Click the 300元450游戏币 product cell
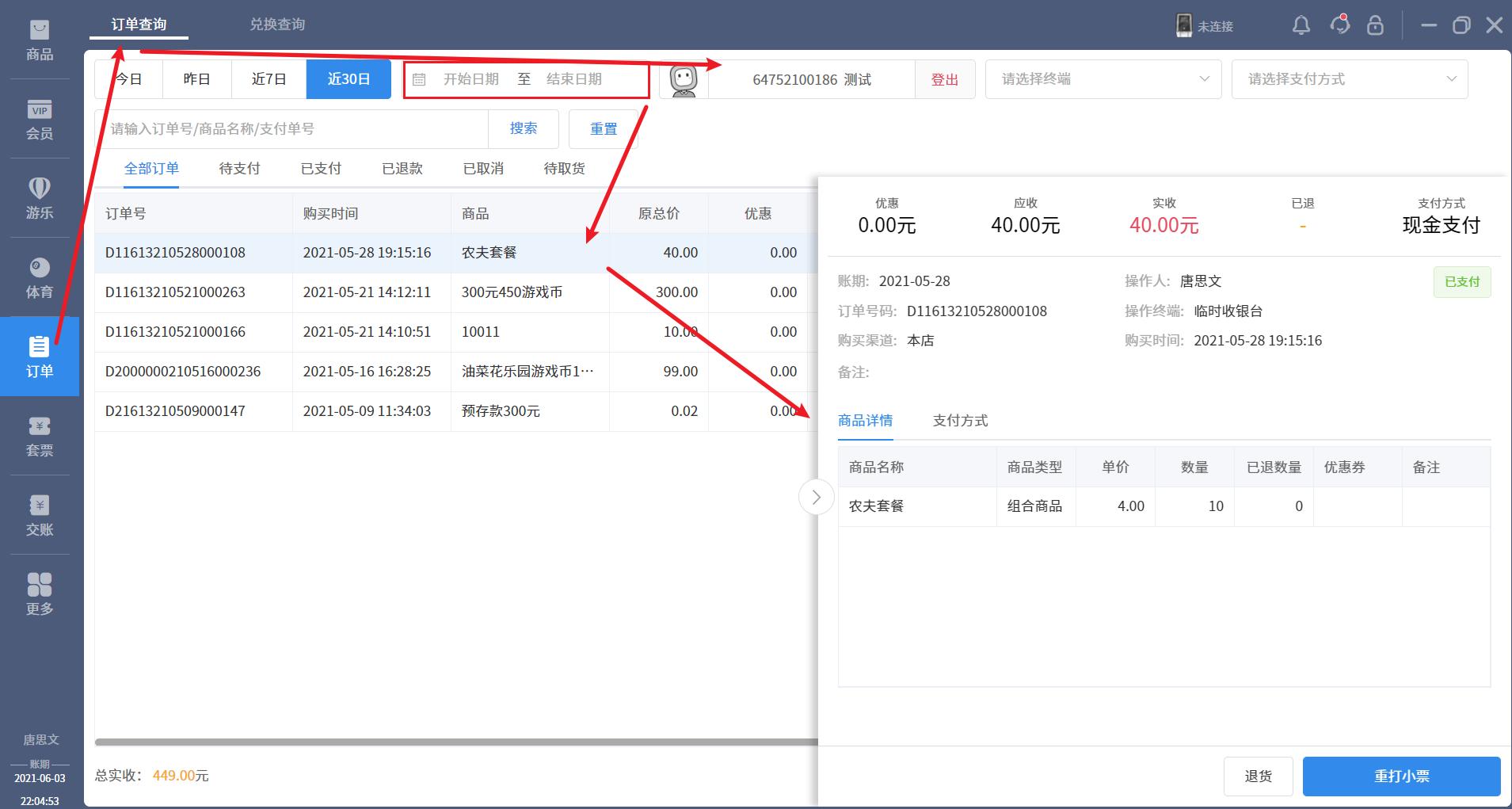 click(530, 292)
